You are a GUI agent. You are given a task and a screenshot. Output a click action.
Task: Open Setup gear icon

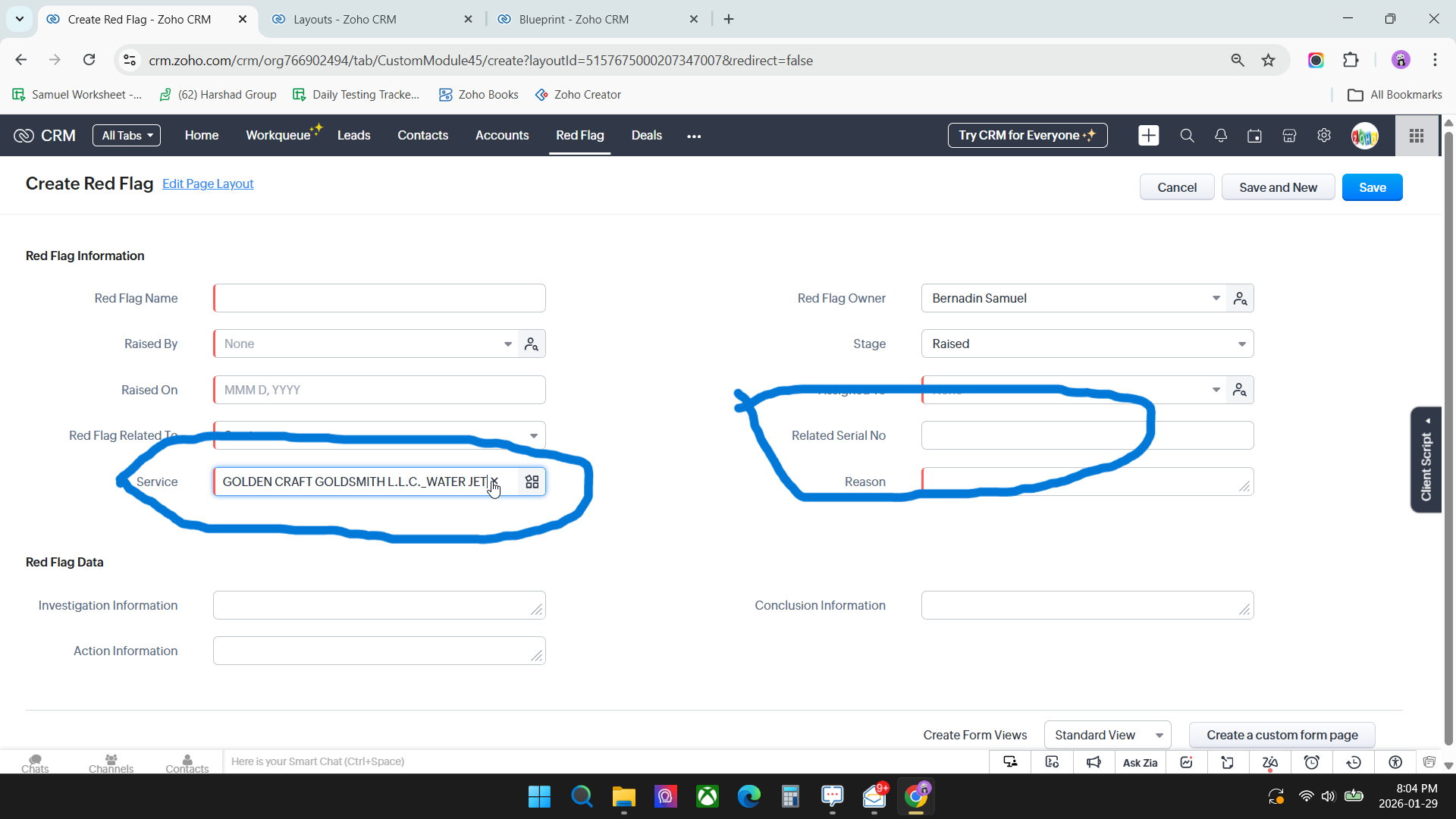1324,136
